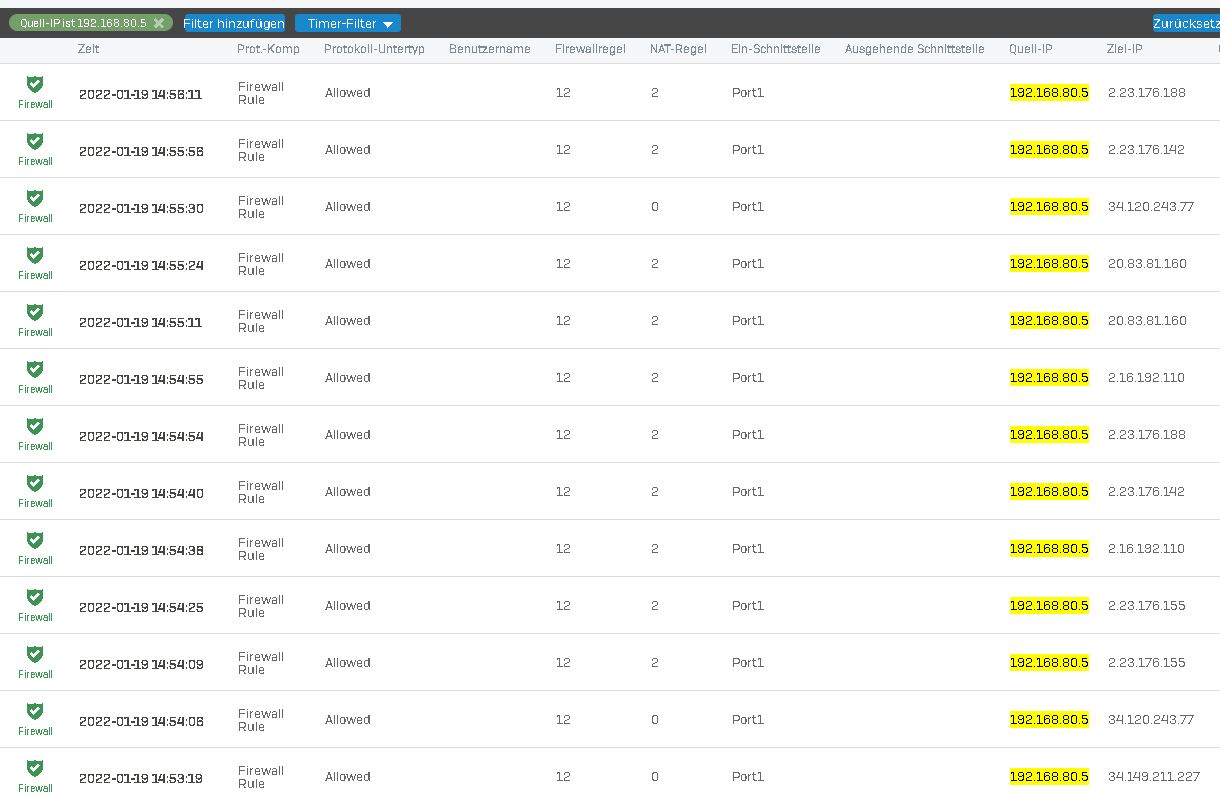This screenshot has height=798, width=1220.
Task: Select timestamp 2022-01-19 14:54:54
Action: pyautogui.click(x=141, y=436)
